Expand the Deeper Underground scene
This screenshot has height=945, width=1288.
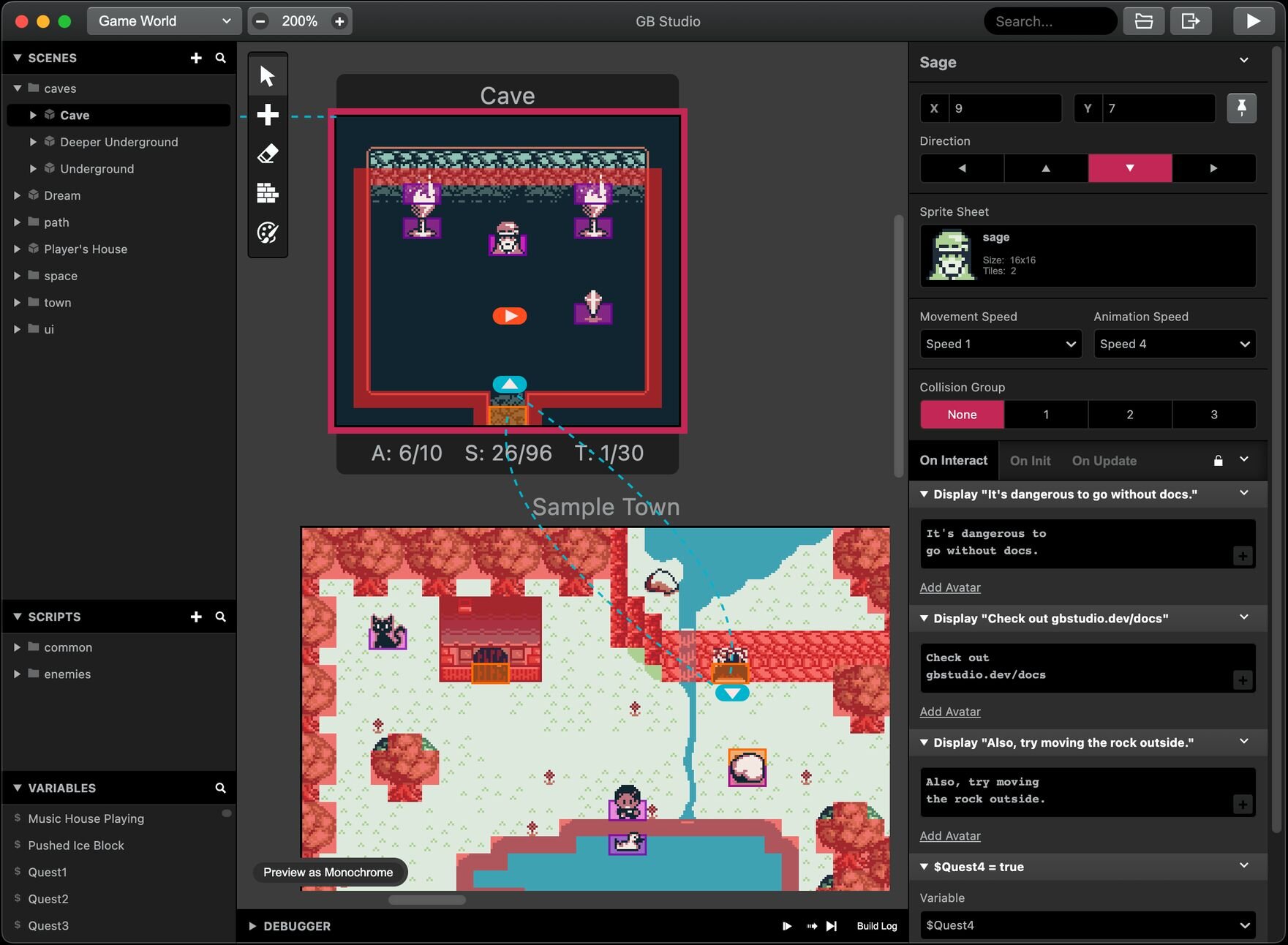[x=33, y=142]
